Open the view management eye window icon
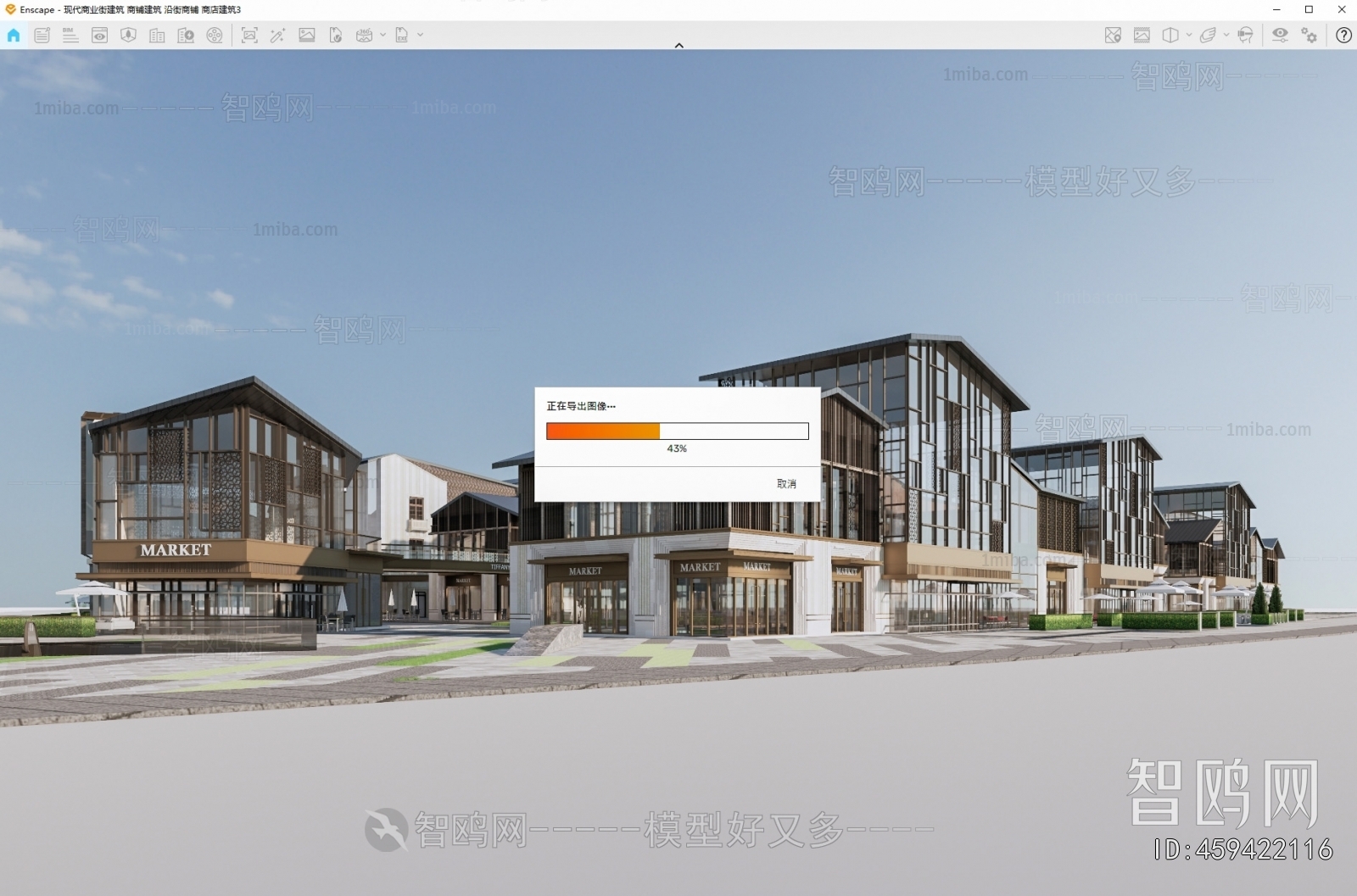Screen dimensions: 1357x896 click(99, 35)
